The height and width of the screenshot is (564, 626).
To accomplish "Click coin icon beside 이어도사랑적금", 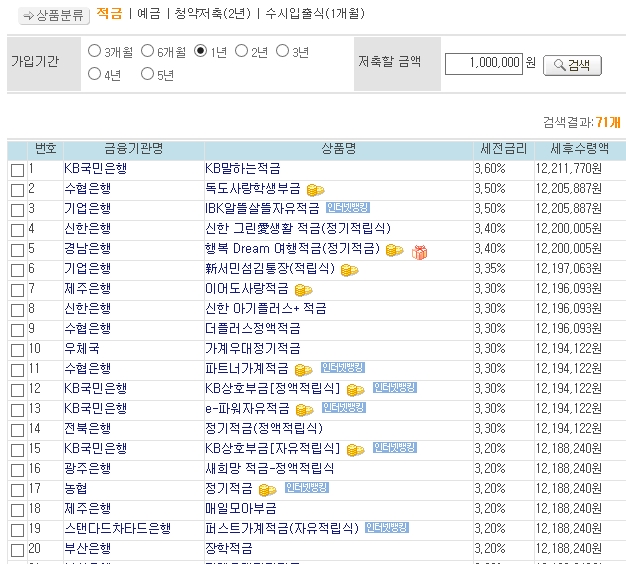I will point(303,290).
